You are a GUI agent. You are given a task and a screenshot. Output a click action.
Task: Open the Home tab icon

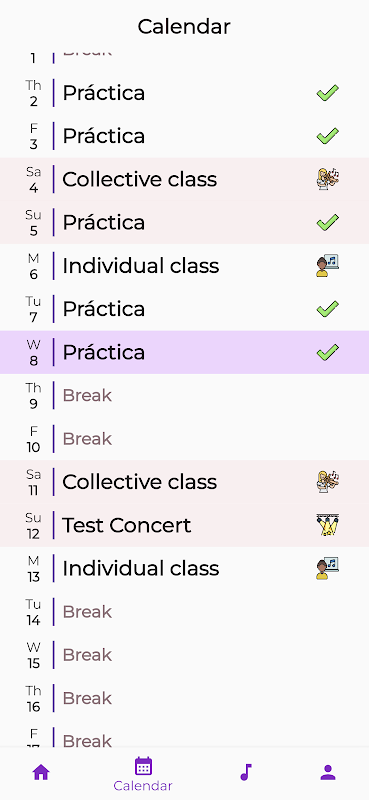(41, 772)
